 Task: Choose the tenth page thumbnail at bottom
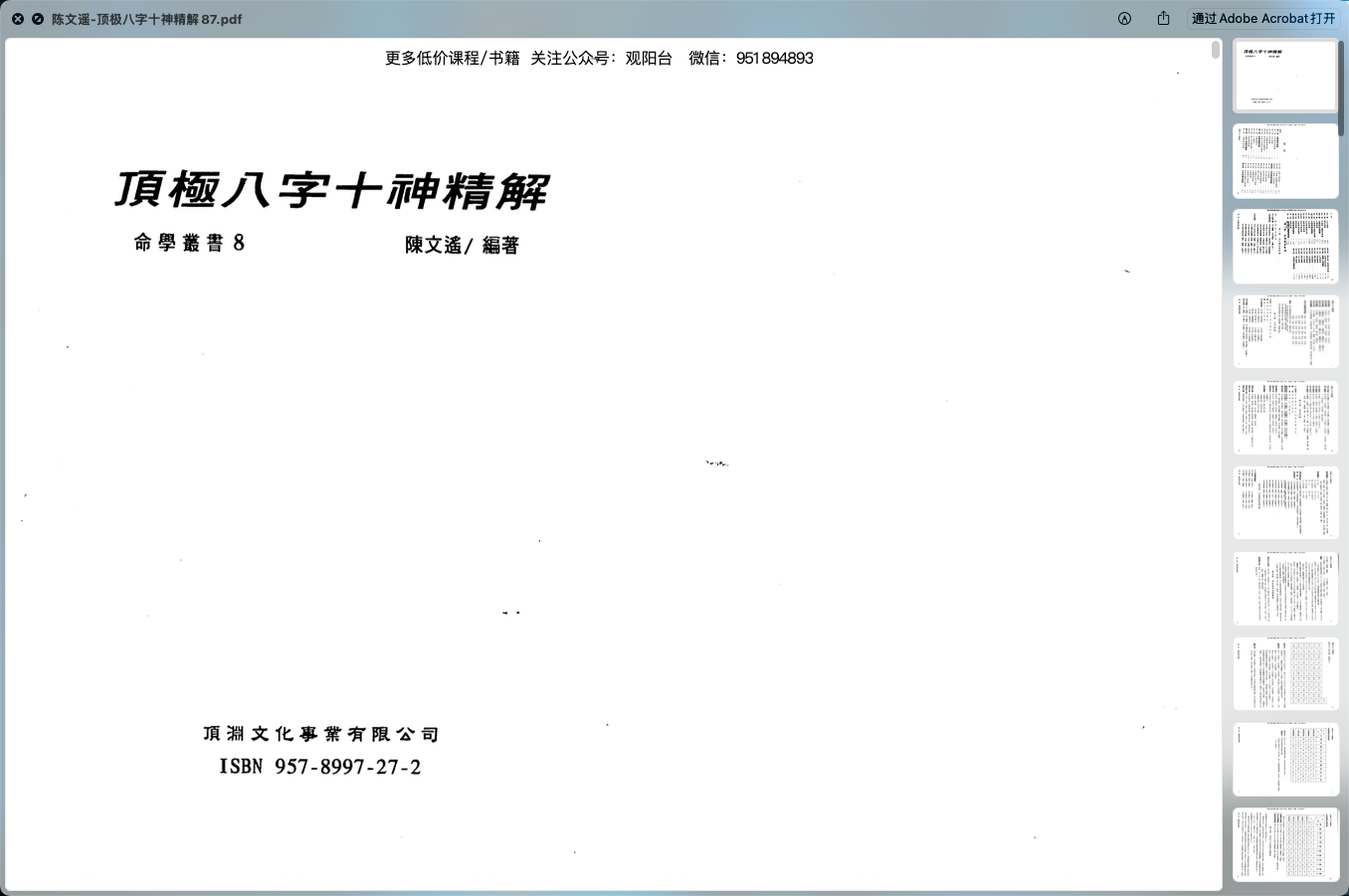tap(1285, 845)
